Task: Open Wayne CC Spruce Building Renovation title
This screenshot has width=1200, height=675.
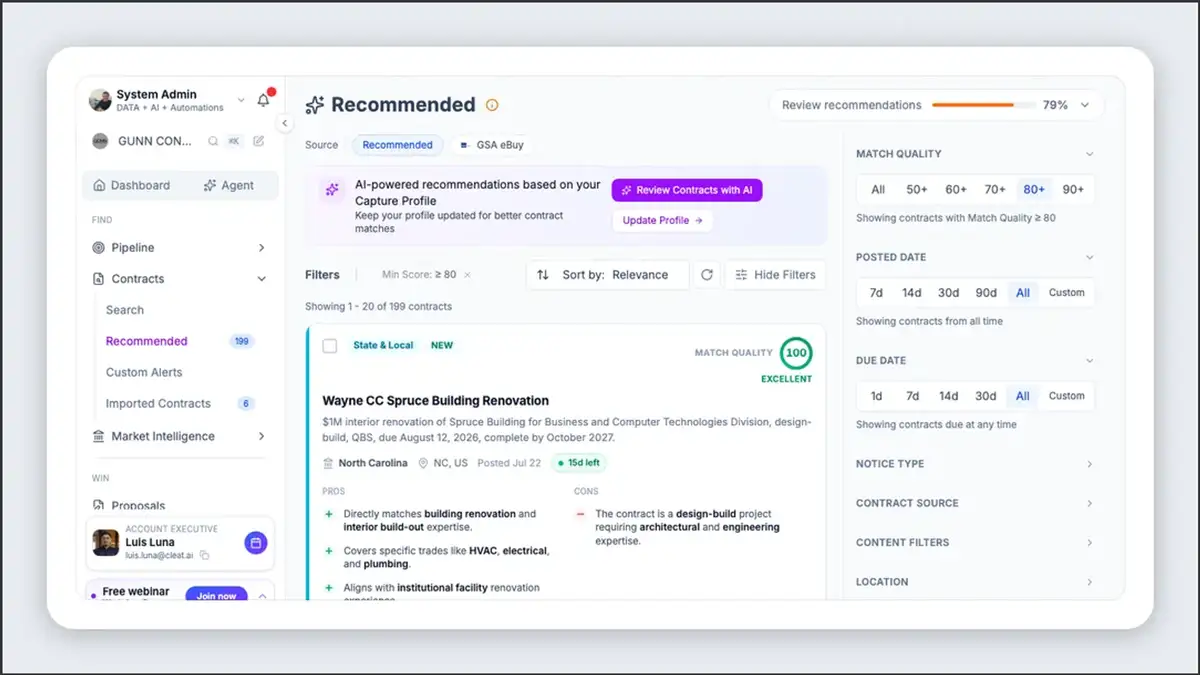Action: pyautogui.click(x=435, y=401)
